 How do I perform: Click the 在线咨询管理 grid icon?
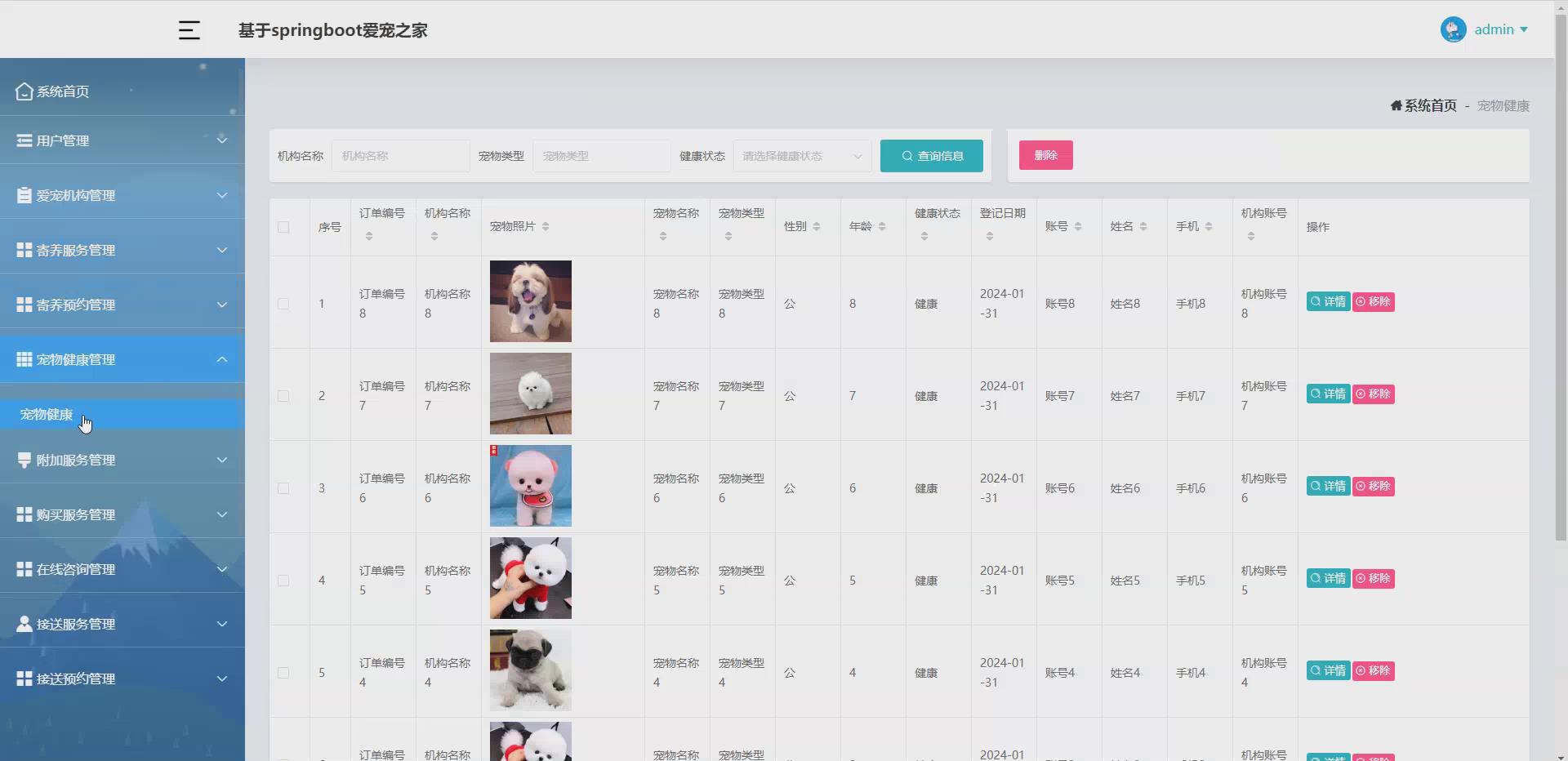24,569
